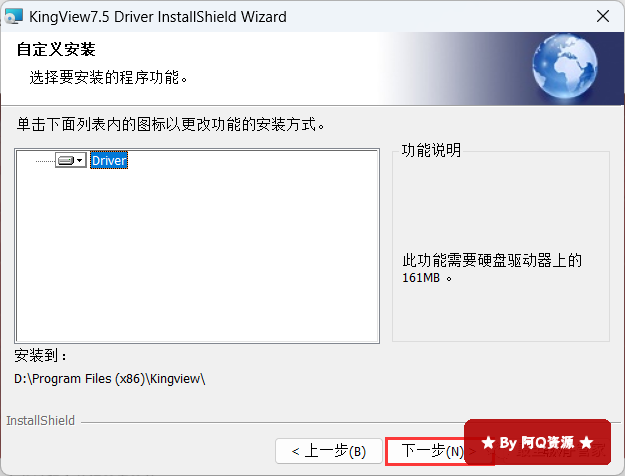This screenshot has height=476, width=625.
Task: Click the star before "By 阿Q资源" text
Action: click(488, 443)
